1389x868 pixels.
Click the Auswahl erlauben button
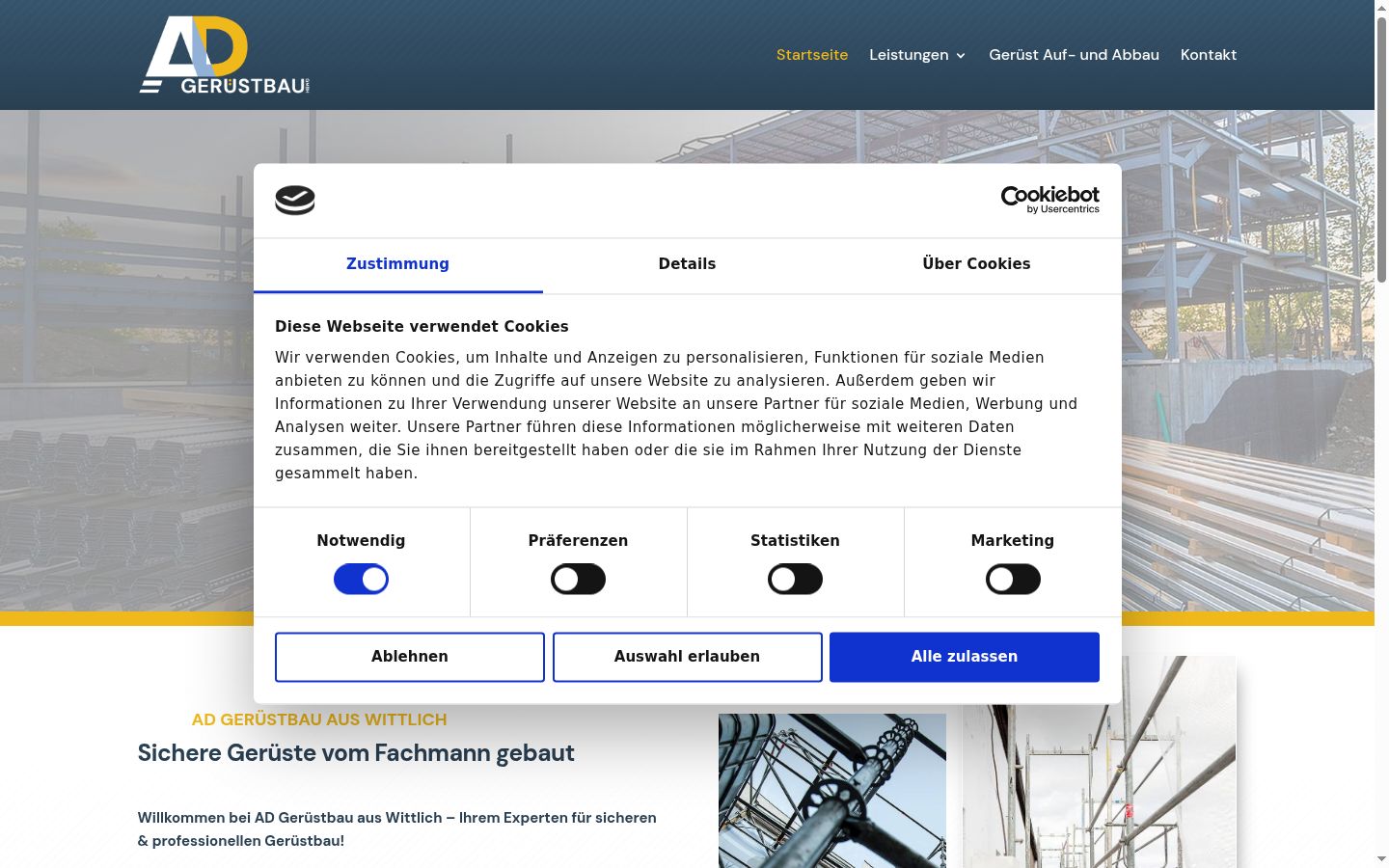tap(687, 657)
